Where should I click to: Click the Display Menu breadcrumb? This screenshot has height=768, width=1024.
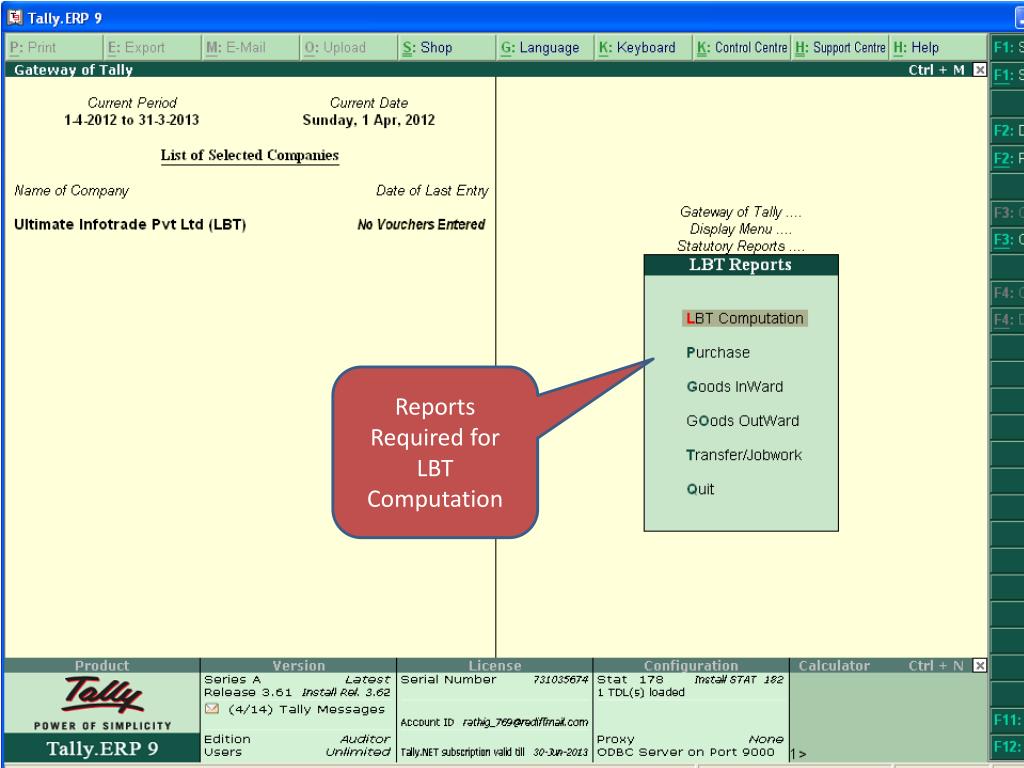point(741,229)
